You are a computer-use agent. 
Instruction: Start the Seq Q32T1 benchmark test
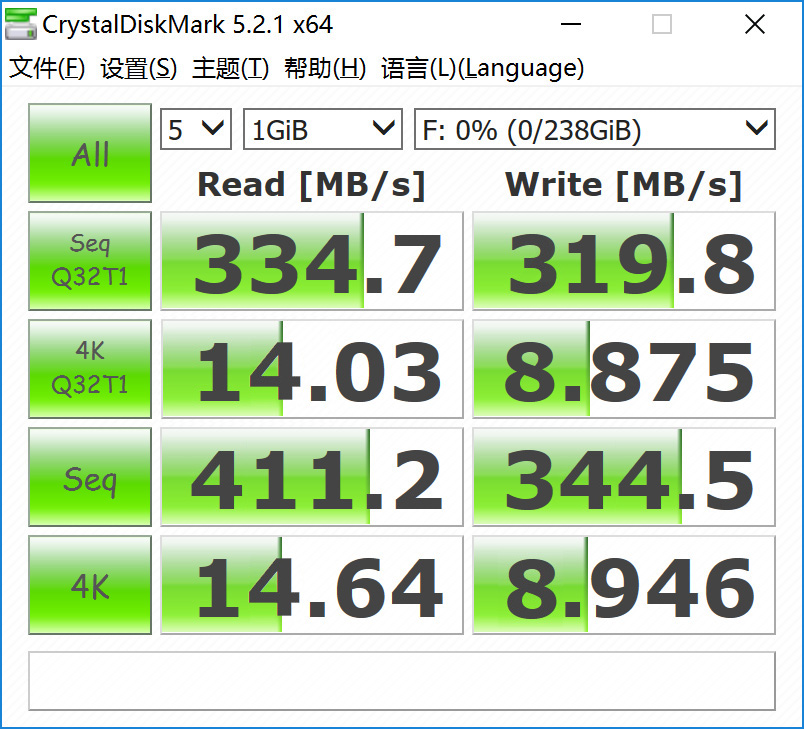pos(90,261)
